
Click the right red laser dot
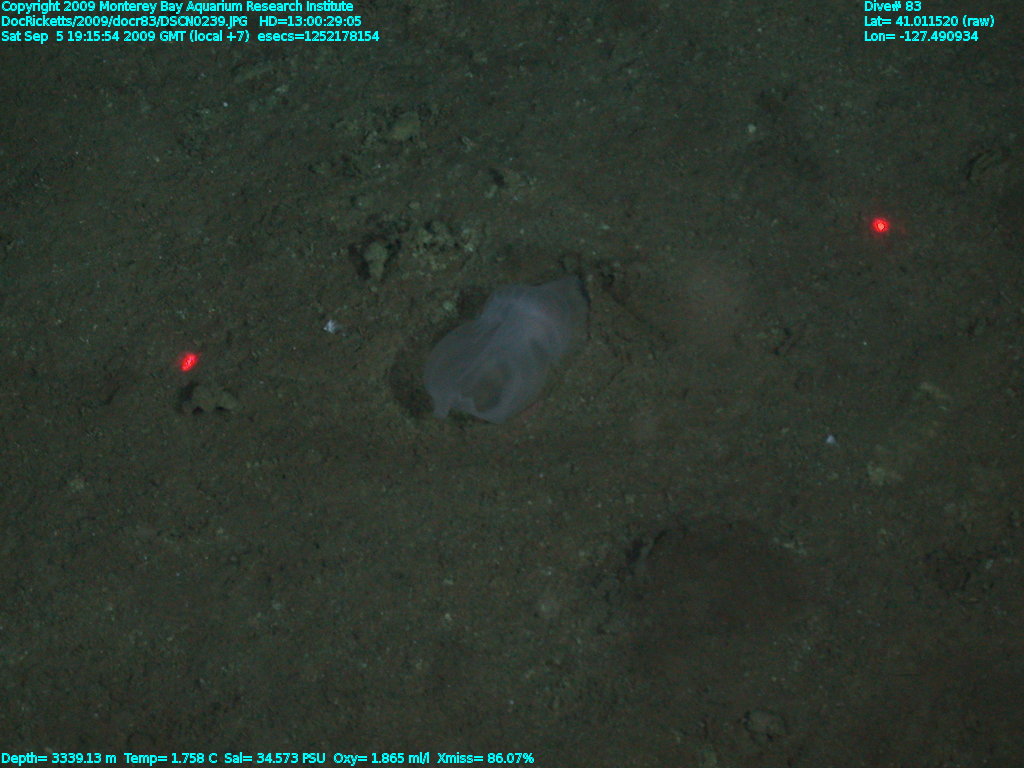880,225
